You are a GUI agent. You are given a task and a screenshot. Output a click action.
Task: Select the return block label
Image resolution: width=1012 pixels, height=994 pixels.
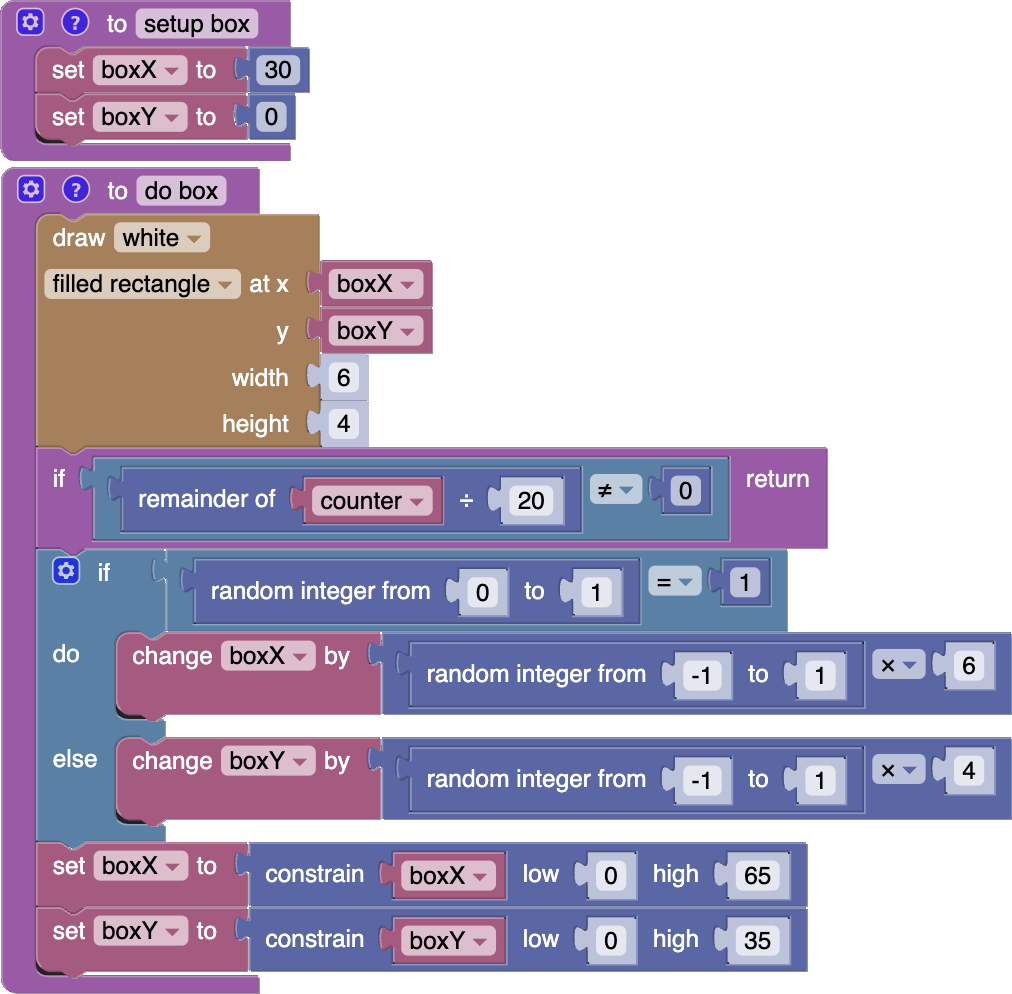777,479
